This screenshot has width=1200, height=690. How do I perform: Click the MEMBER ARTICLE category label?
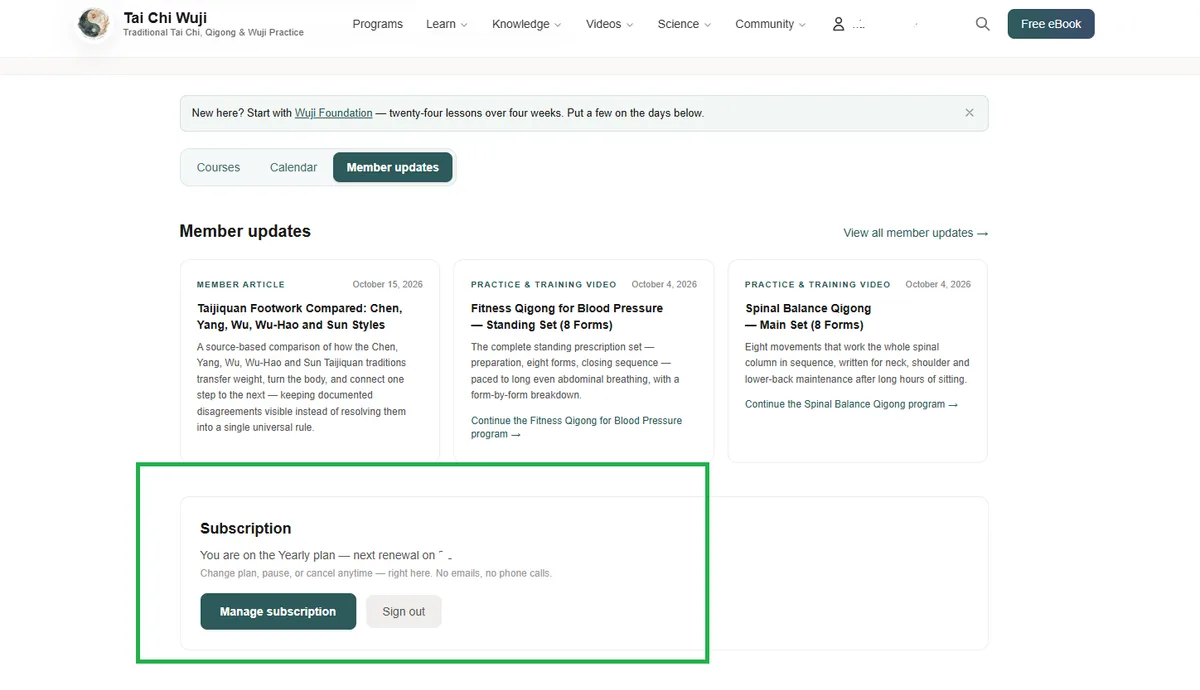point(241,285)
